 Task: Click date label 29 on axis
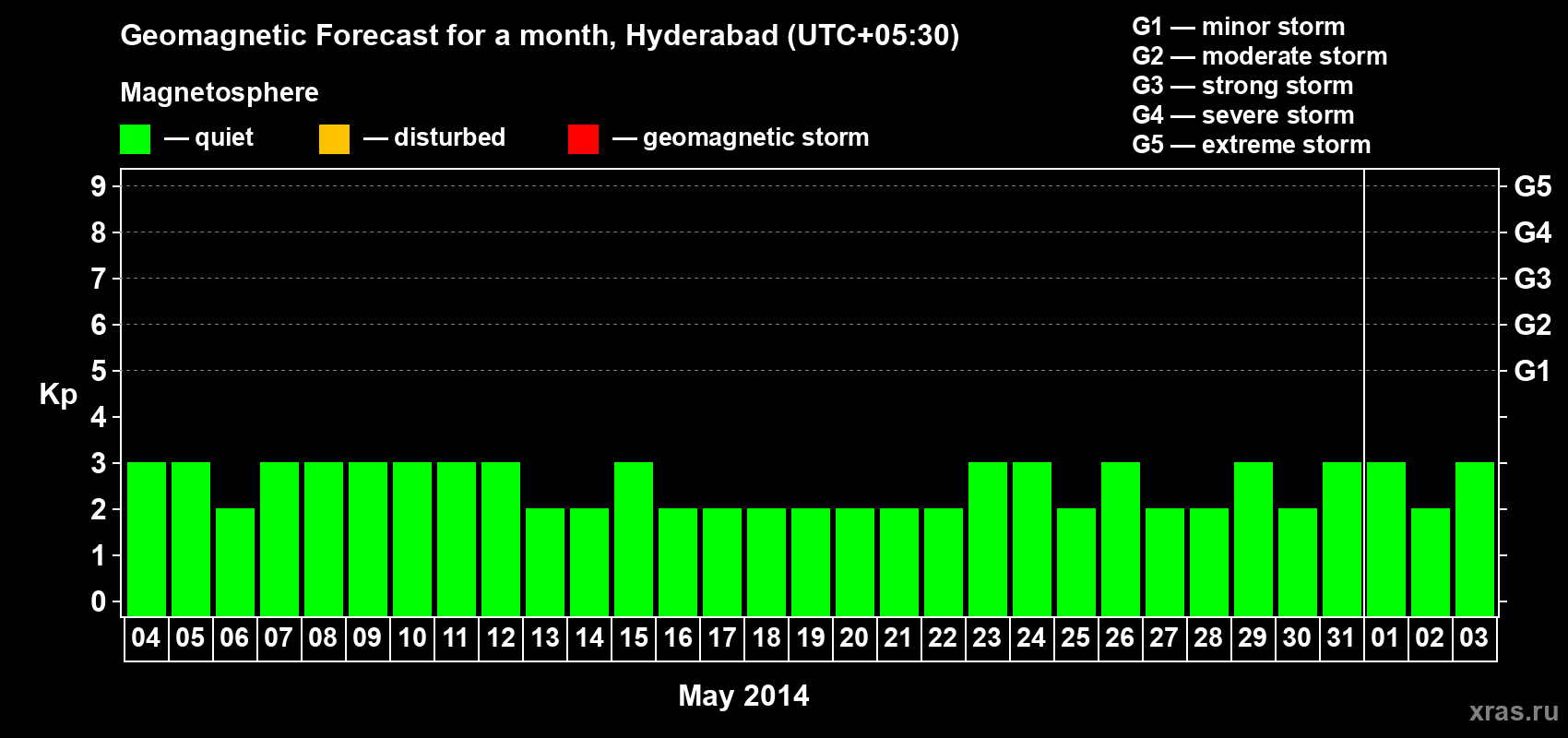(x=1253, y=638)
